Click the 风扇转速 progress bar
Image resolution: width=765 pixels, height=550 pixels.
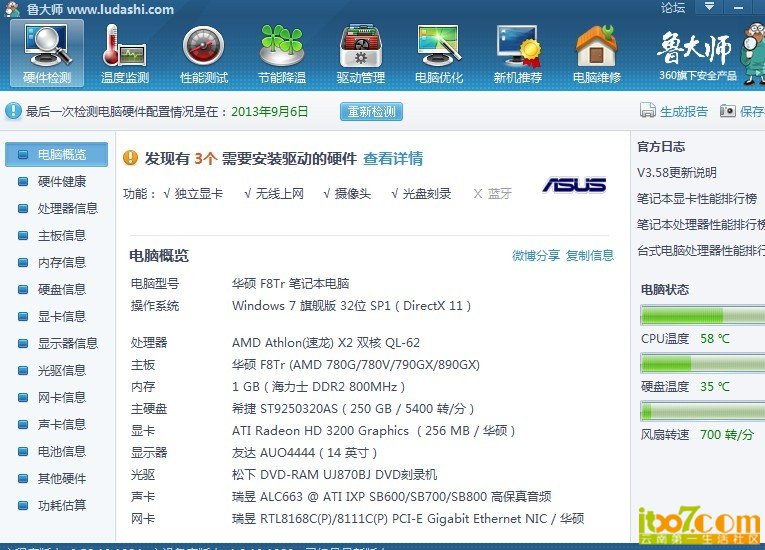(x=703, y=411)
